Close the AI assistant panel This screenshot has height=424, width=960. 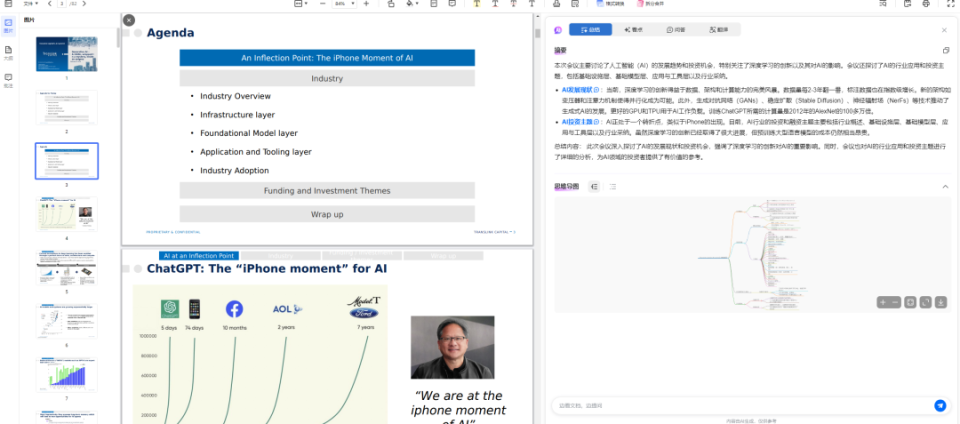tap(944, 30)
